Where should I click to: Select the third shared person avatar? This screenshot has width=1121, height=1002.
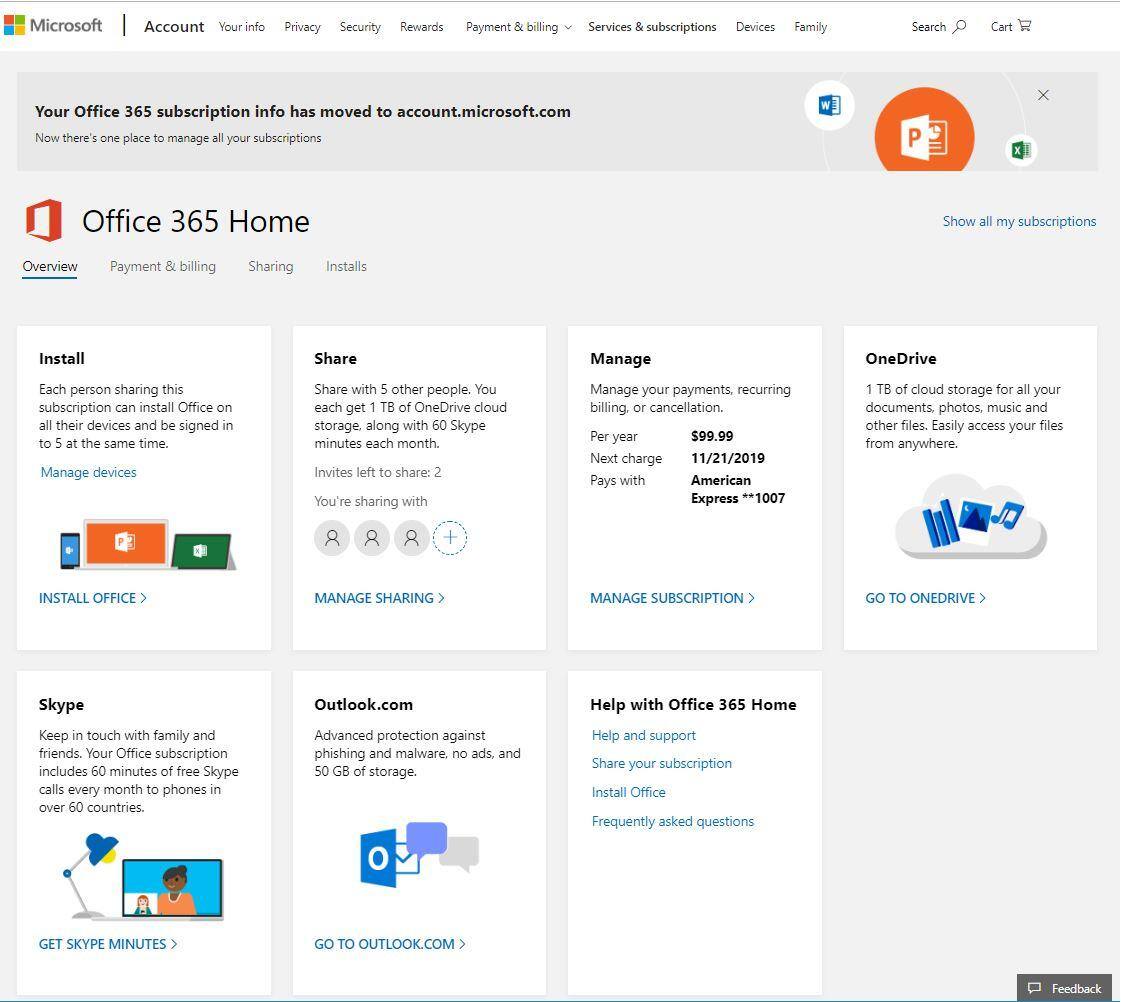coord(411,538)
